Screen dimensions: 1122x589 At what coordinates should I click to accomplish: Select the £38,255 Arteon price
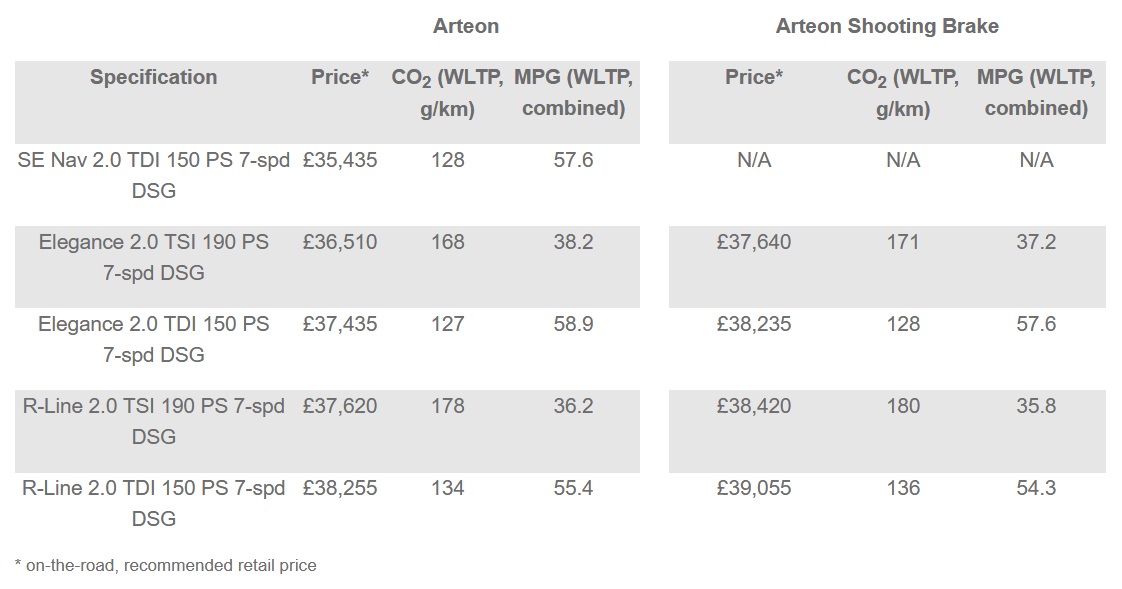tap(340, 488)
